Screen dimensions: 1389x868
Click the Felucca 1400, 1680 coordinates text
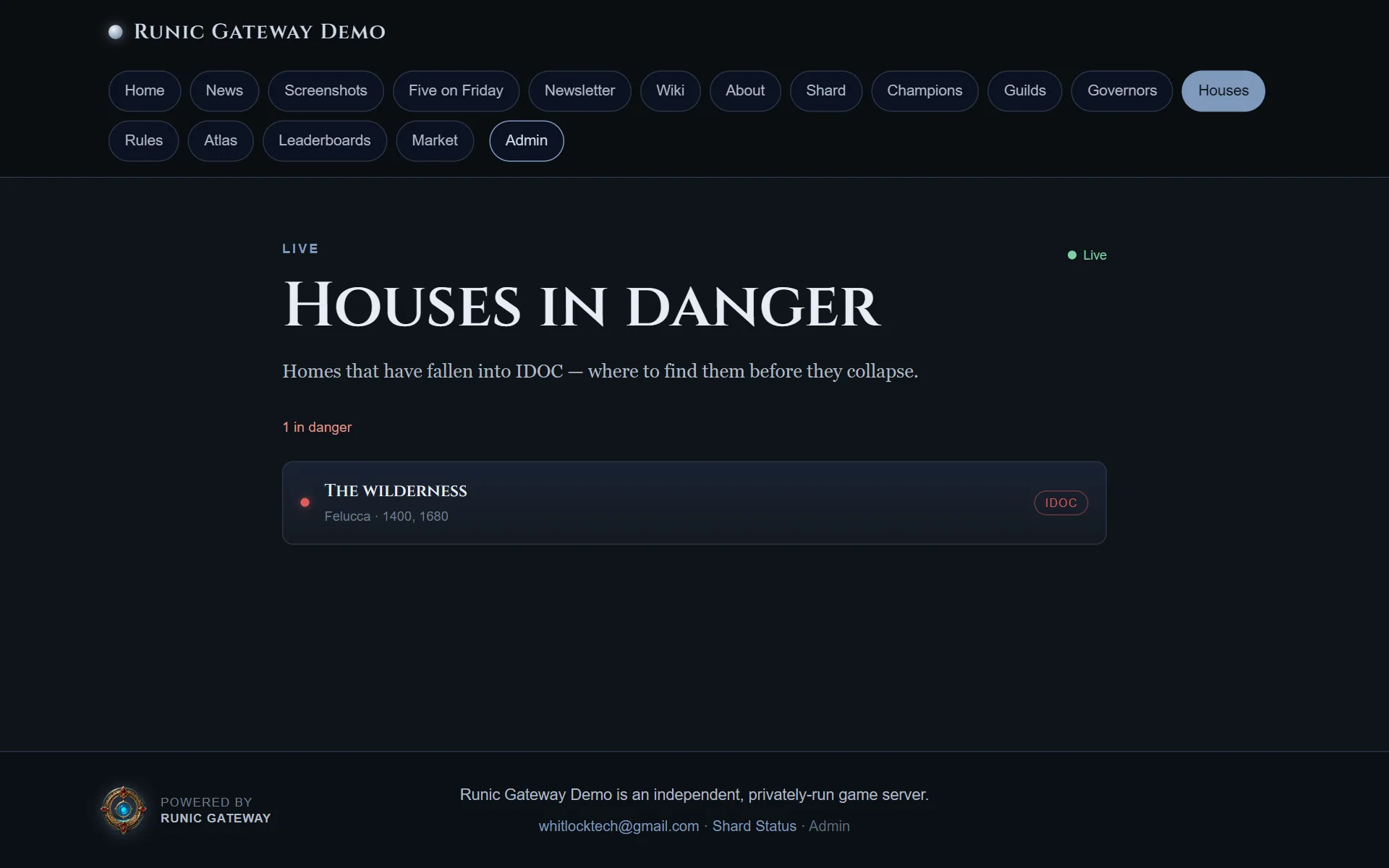(x=386, y=516)
